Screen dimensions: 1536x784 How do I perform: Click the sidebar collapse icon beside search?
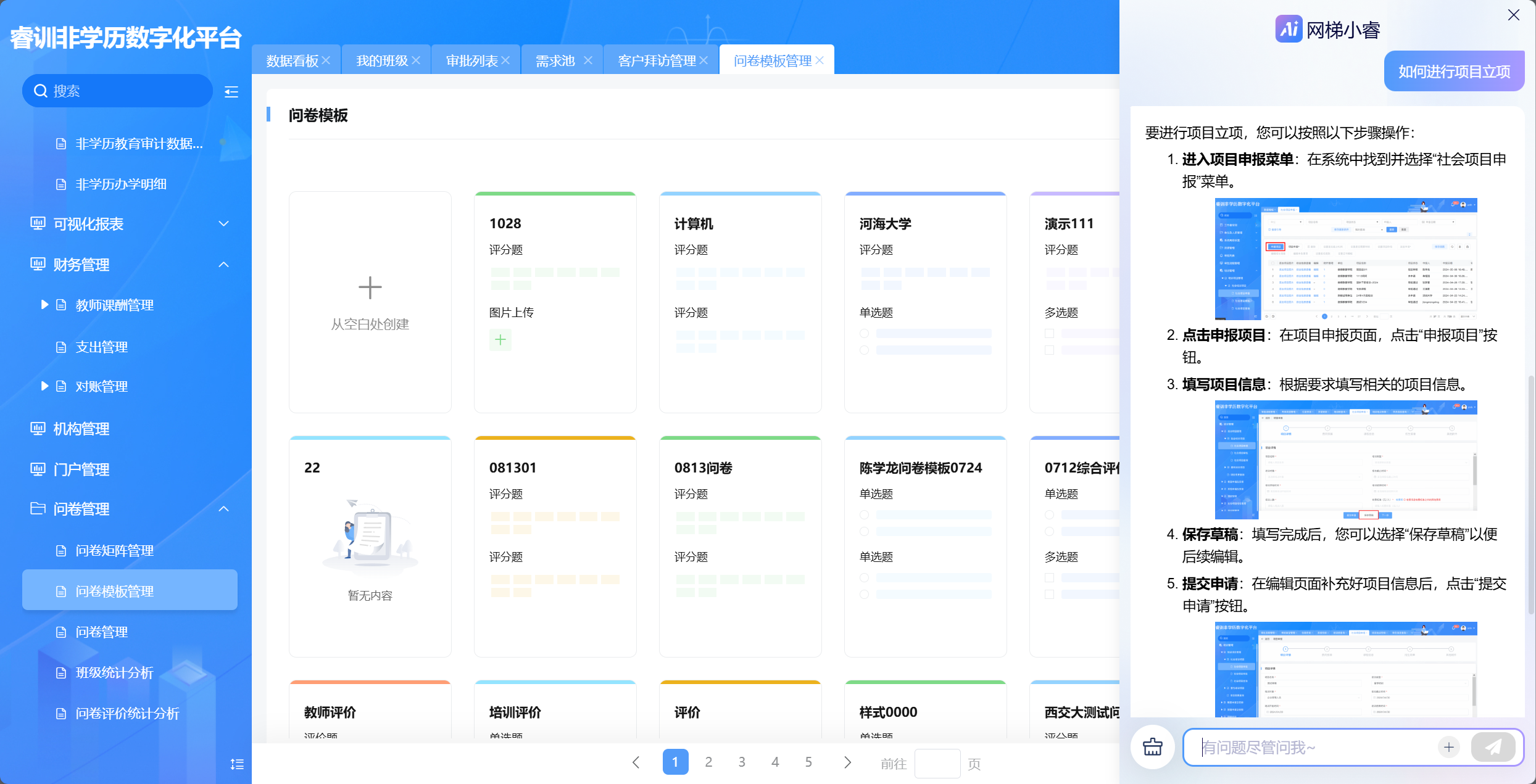point(231,92)
